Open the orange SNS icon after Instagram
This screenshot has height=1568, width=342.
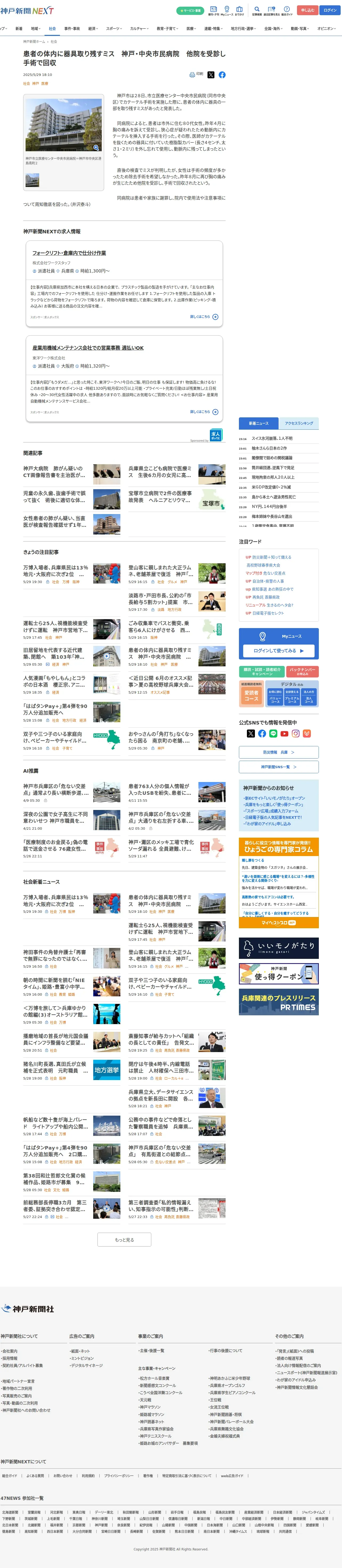[307, 734]
